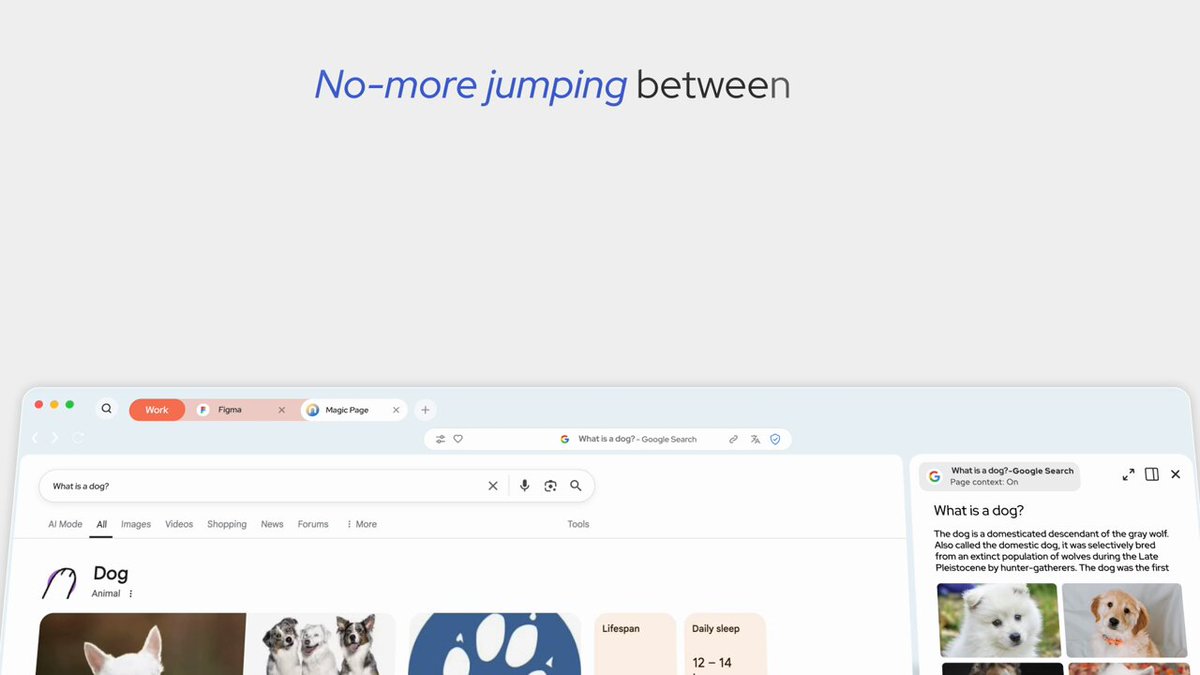Open a new tab with the plus button
This screenshot has width=1200, height=675.
tap(425, 410)
